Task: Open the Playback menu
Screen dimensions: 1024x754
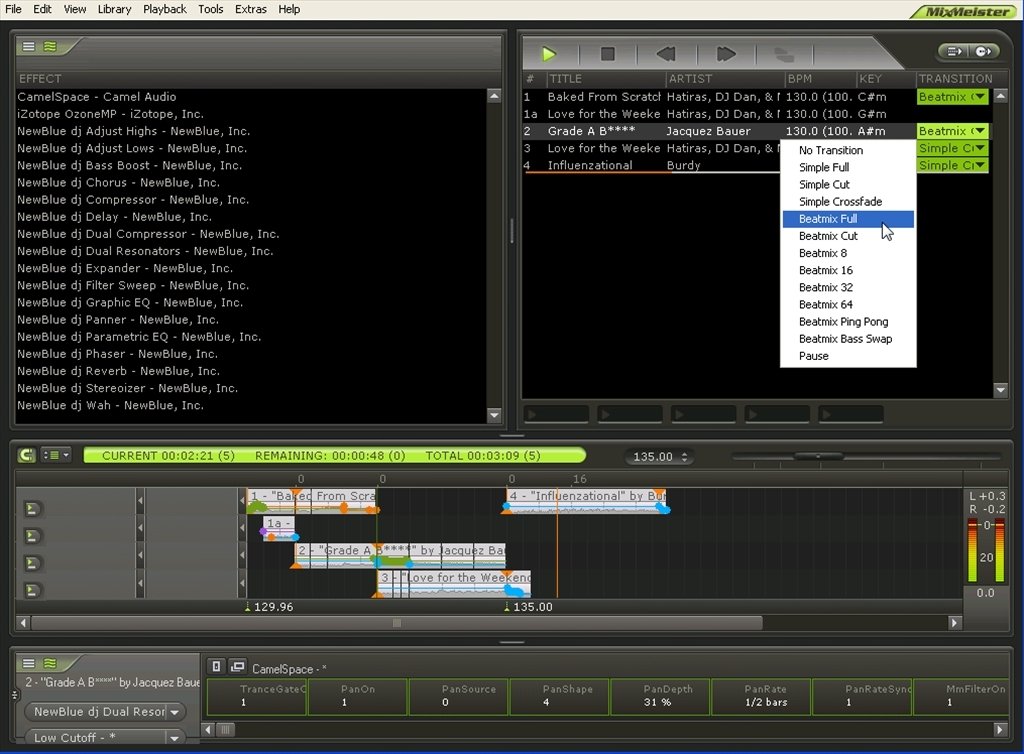Action: pyautogui.click(x=165, y=9)
